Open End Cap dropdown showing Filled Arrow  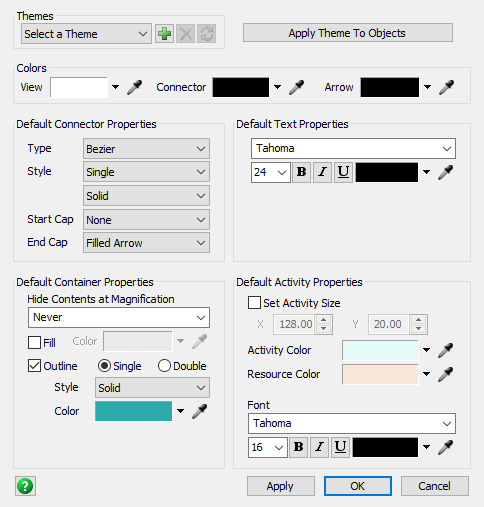(146, 243)
